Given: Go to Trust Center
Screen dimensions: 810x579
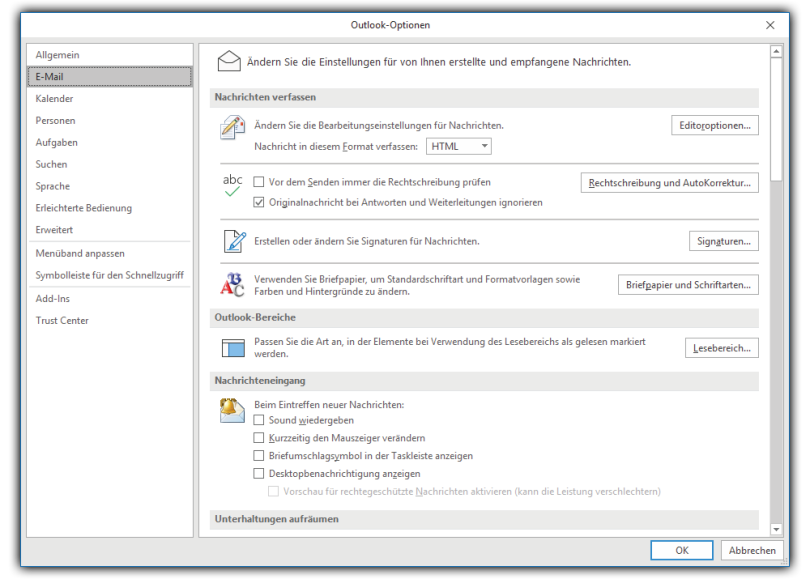Looking at the screenshot, I should [x=110, y=320].
